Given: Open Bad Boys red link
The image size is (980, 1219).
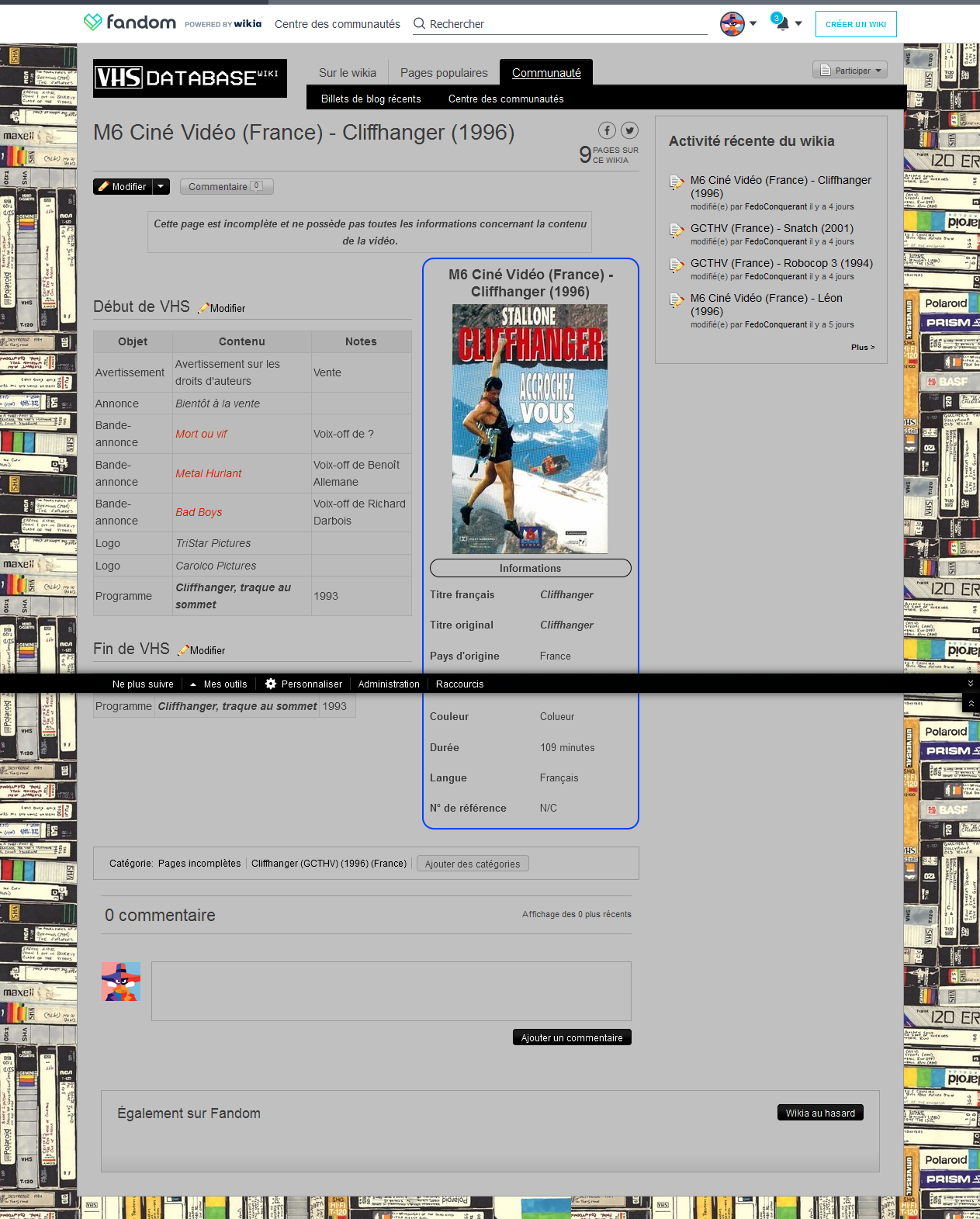Looking at the screenshot, I should (199, 512).
